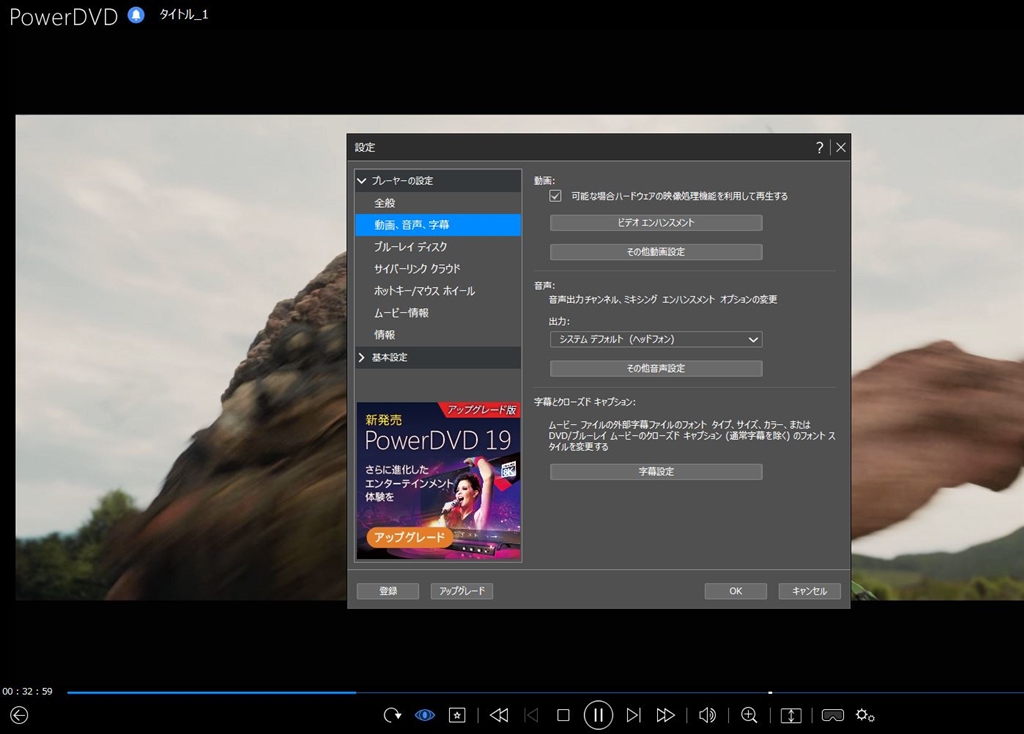Click その他動画設定 button
The image size is (1024, 734).
pos(656,251)
